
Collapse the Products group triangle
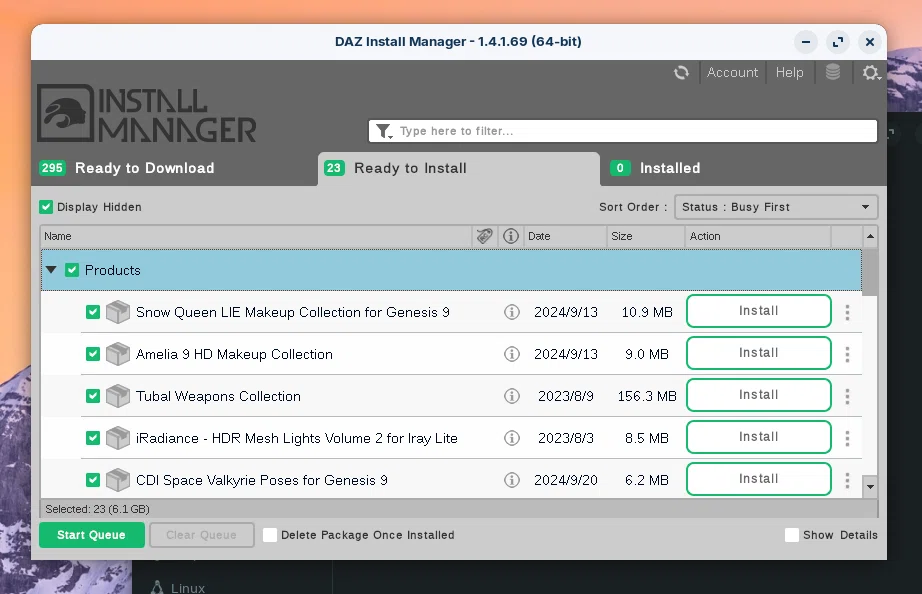[x=51, y=270]
